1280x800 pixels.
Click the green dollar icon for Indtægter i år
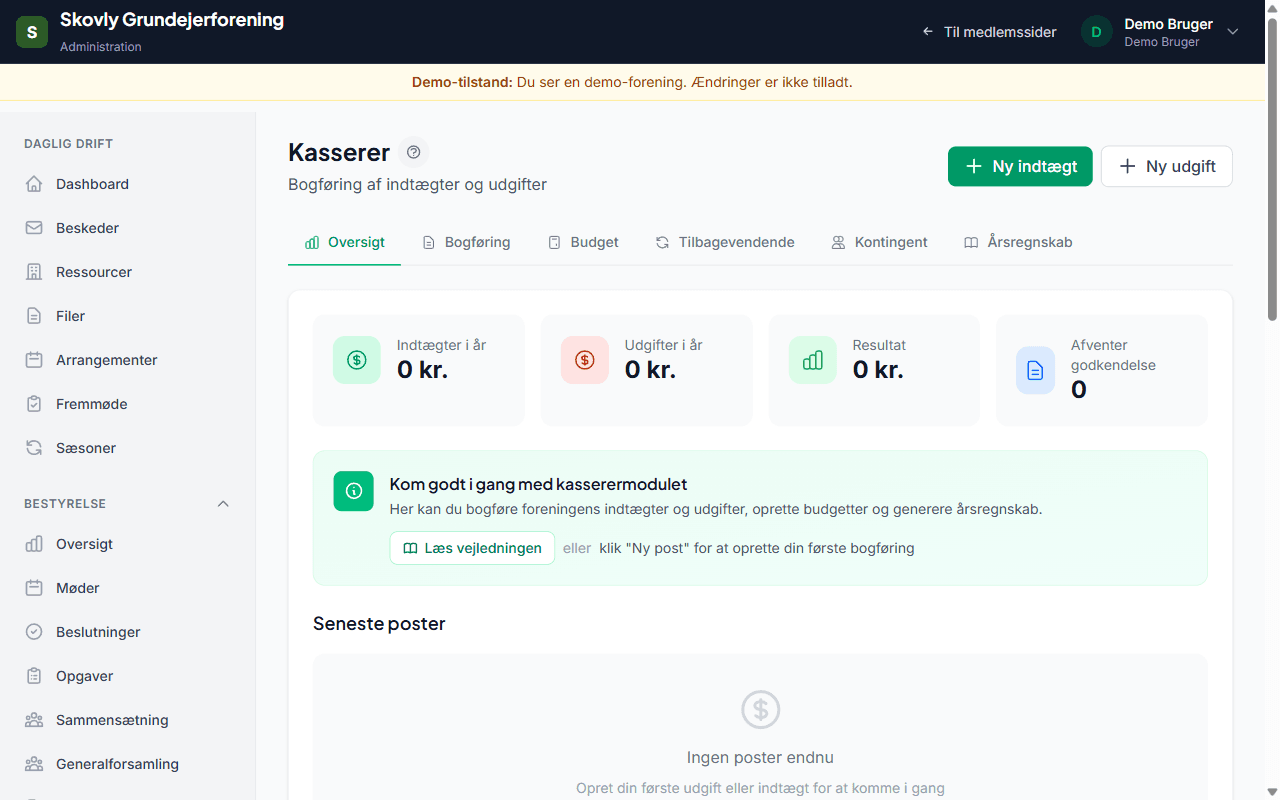tap(357, 360)
